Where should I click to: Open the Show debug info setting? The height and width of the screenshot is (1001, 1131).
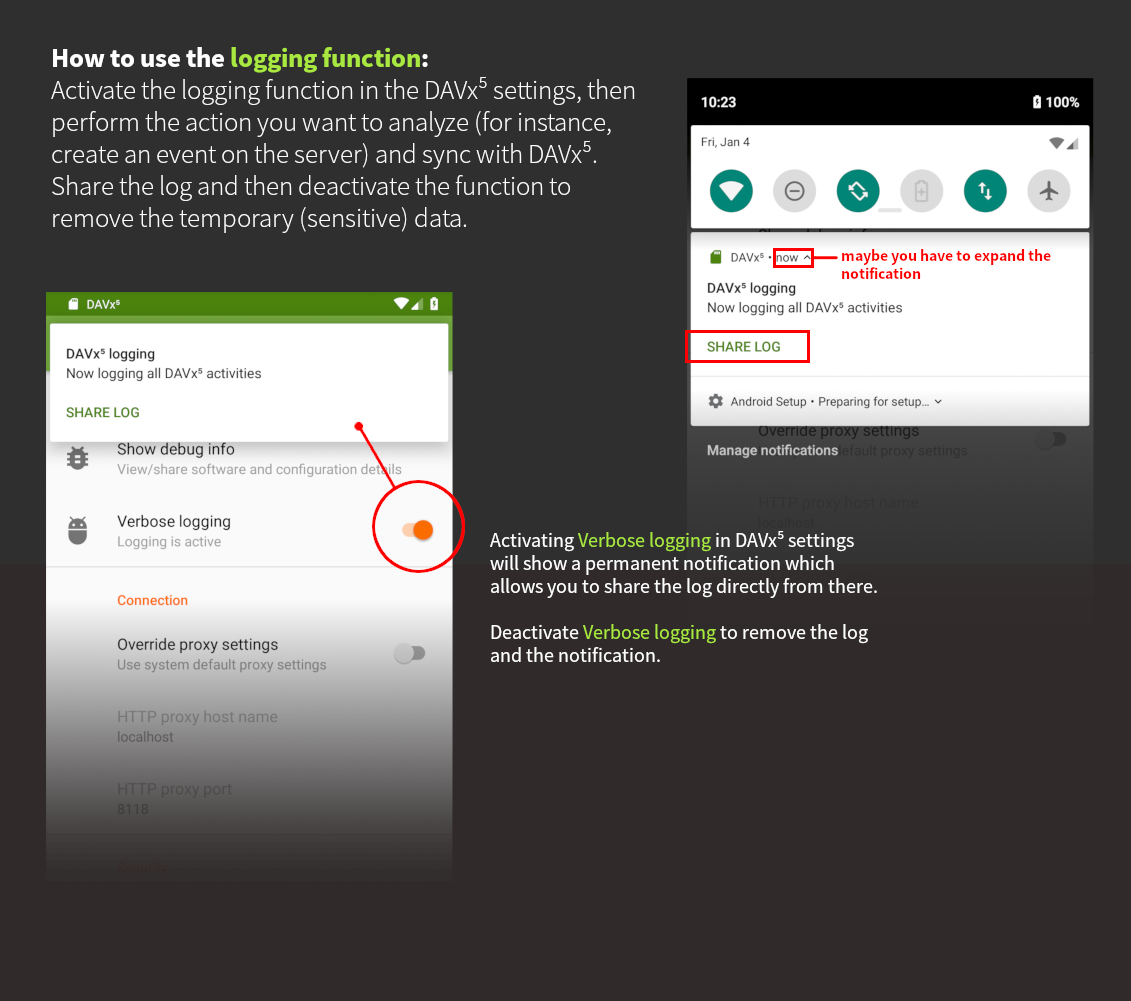tap(249, 459)
